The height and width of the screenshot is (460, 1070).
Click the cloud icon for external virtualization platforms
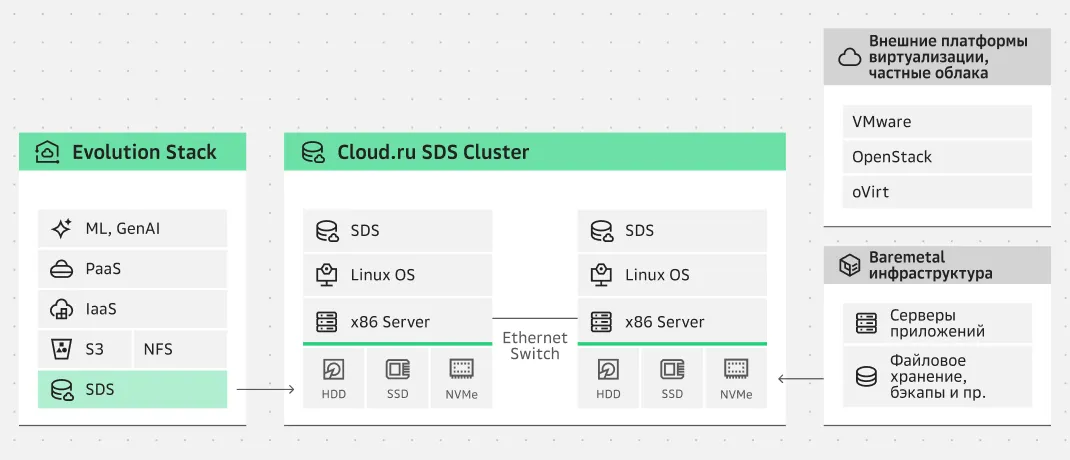point(849,57)
